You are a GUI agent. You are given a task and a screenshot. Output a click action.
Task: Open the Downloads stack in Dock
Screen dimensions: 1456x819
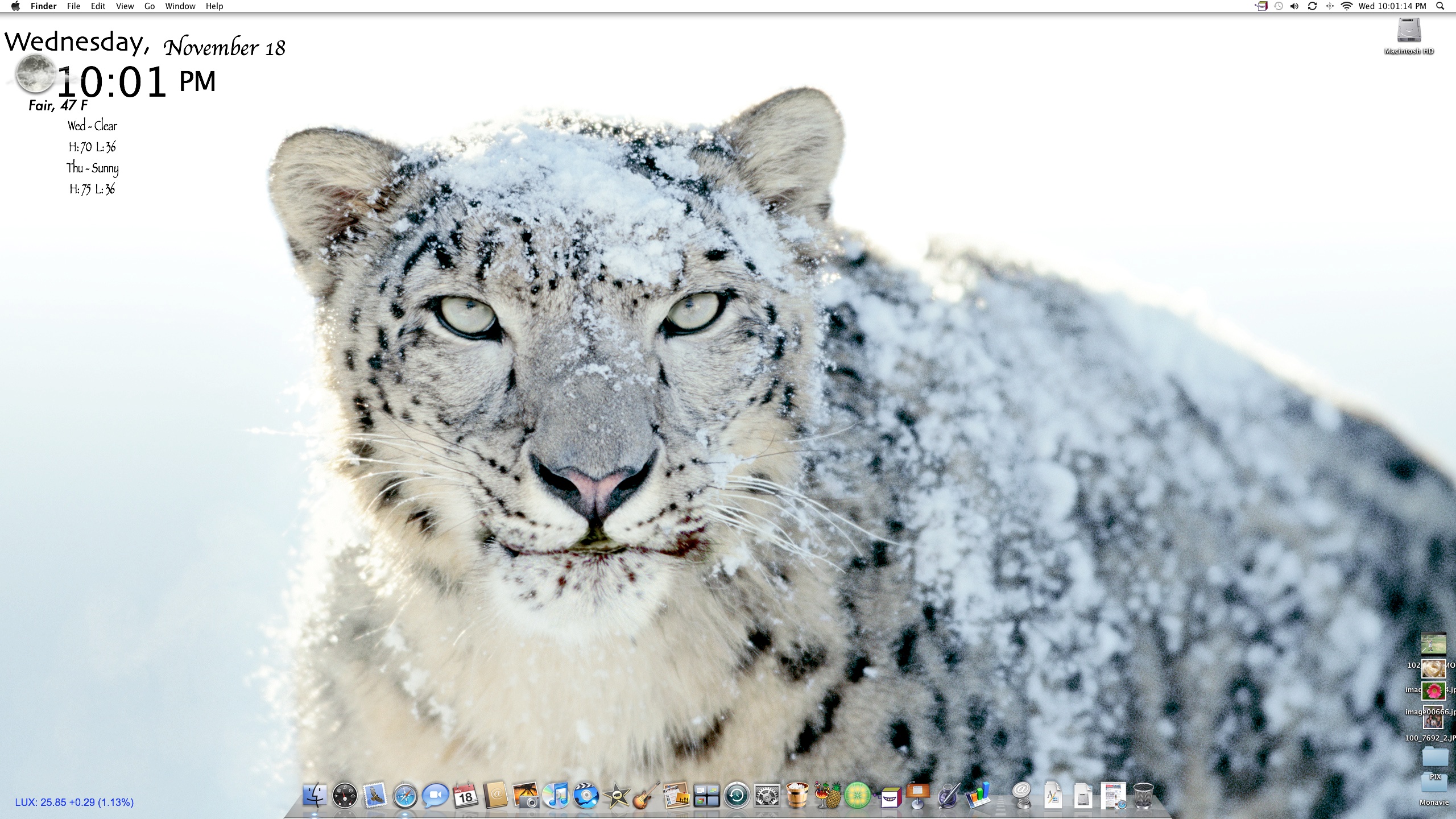coord(1113,795)
